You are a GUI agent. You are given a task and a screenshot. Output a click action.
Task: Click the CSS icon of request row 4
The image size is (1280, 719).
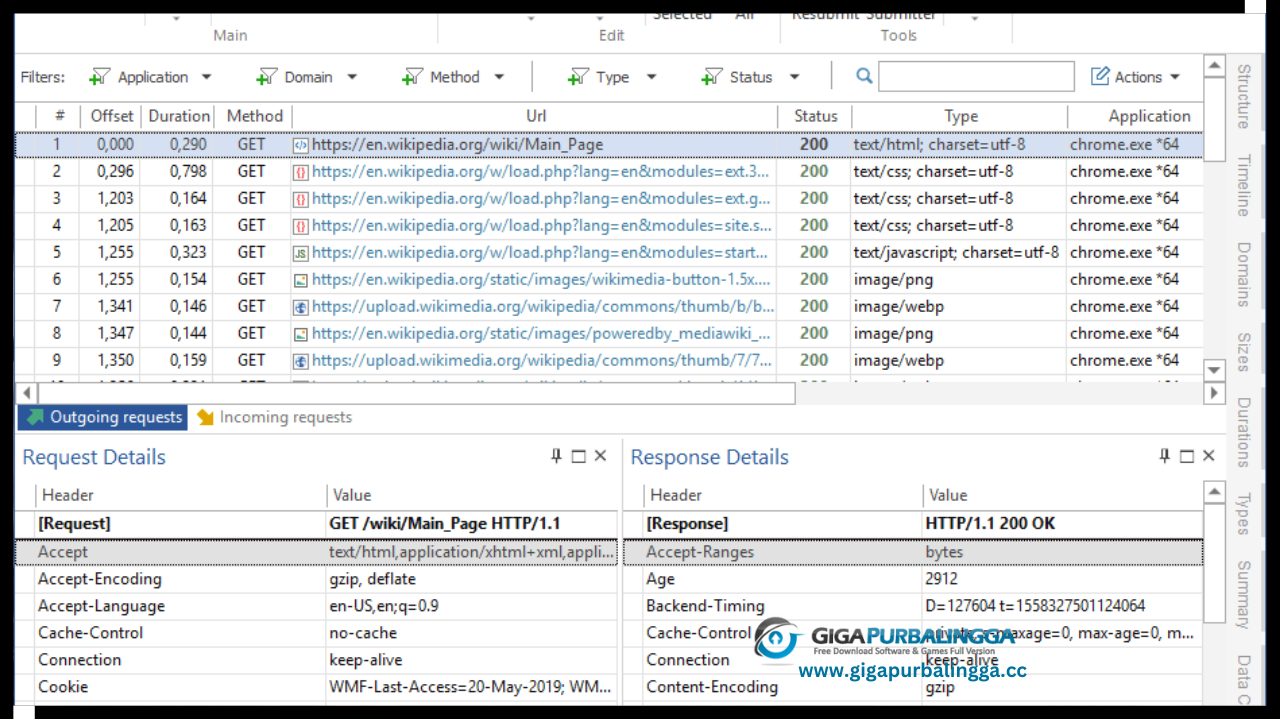(300, 226)
